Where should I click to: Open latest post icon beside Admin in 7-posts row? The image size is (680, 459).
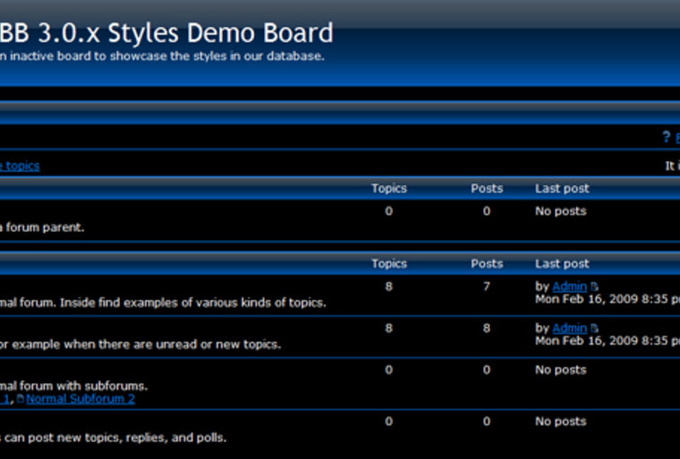coord(594,287)
